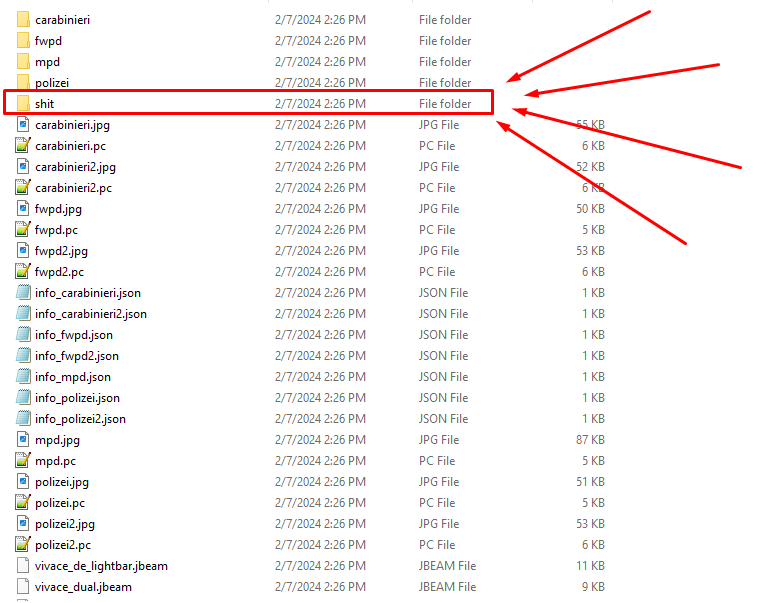Viewport: 776px width, 603px height.
Task: Click the JSON File type of info_mpd.json
Action: click(444, 377)
